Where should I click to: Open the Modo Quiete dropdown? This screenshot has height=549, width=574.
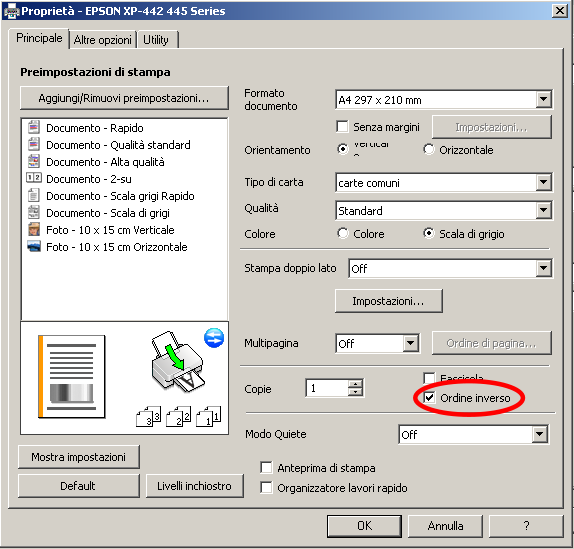pos(540,434)
